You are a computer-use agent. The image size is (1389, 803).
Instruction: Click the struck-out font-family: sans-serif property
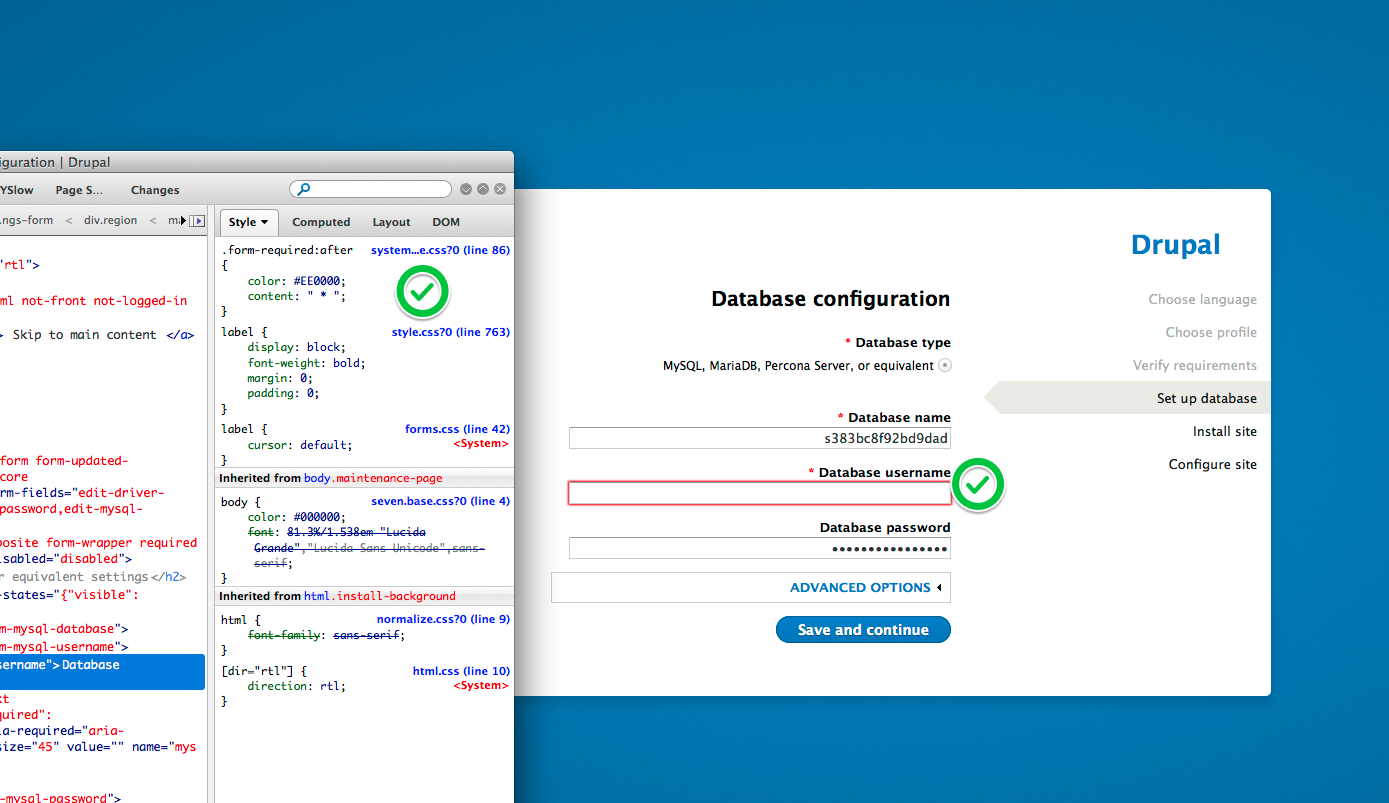[x=326, y=635]
